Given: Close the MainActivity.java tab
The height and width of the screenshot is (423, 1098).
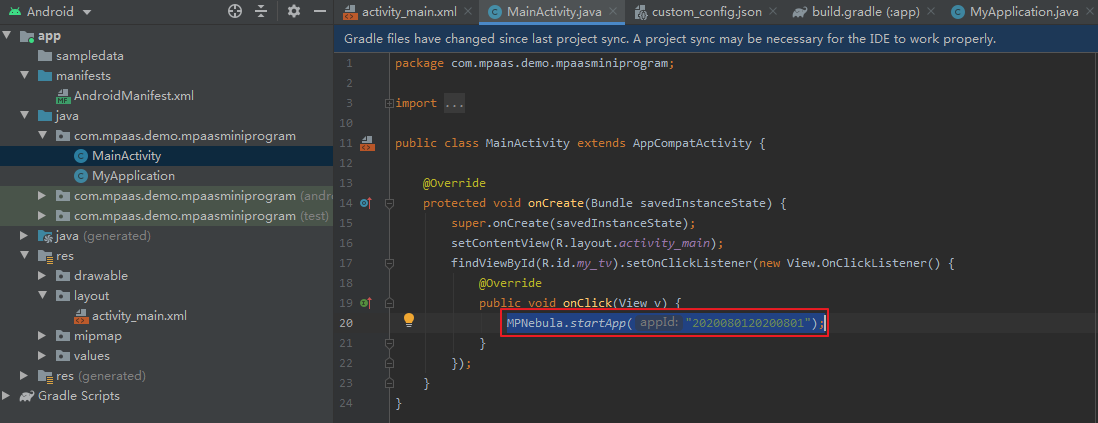Looking at the screenshot, I should point(613,12).
